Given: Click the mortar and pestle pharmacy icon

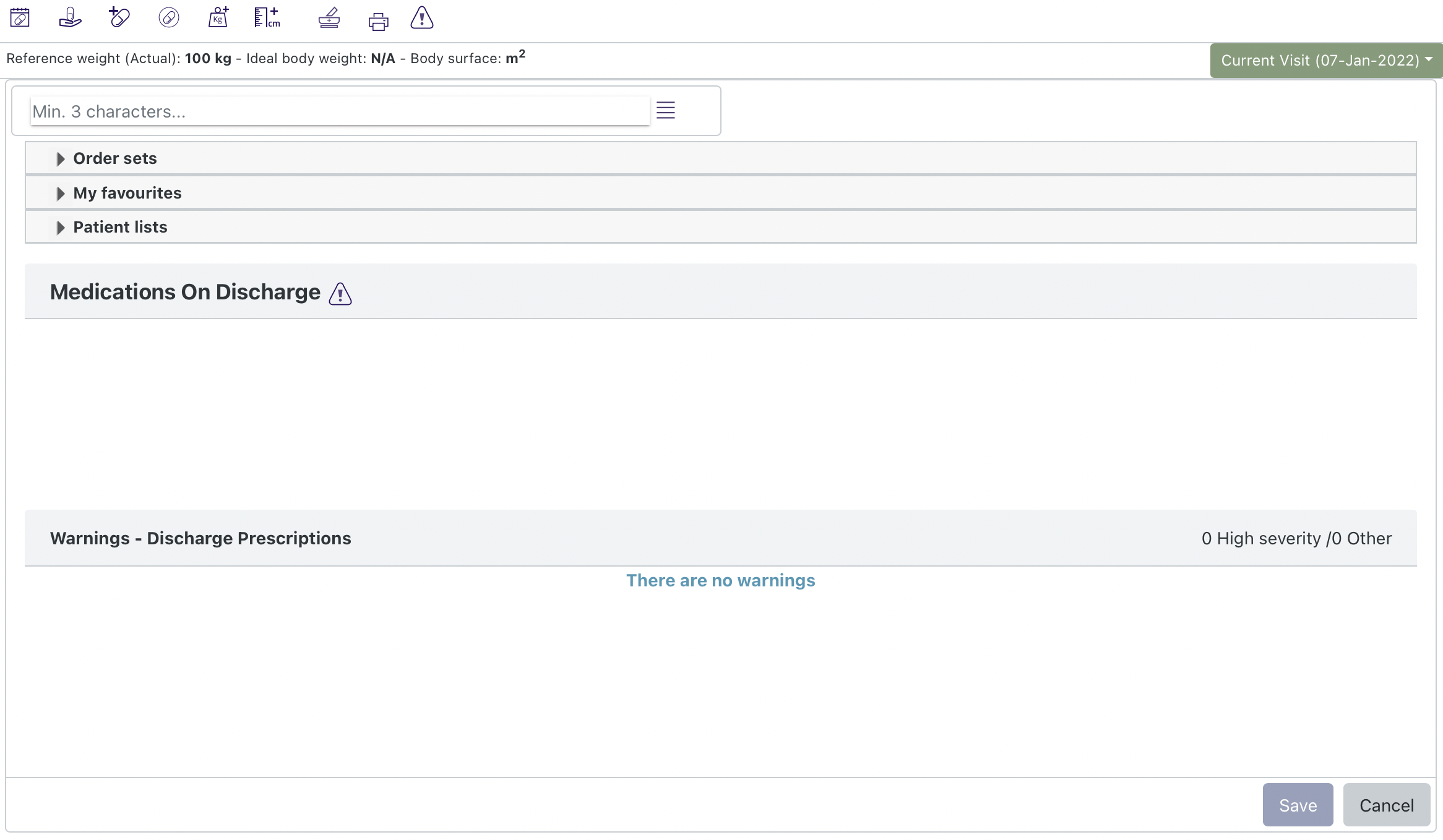Looking at the screenshot, I should tap(329, 18).
